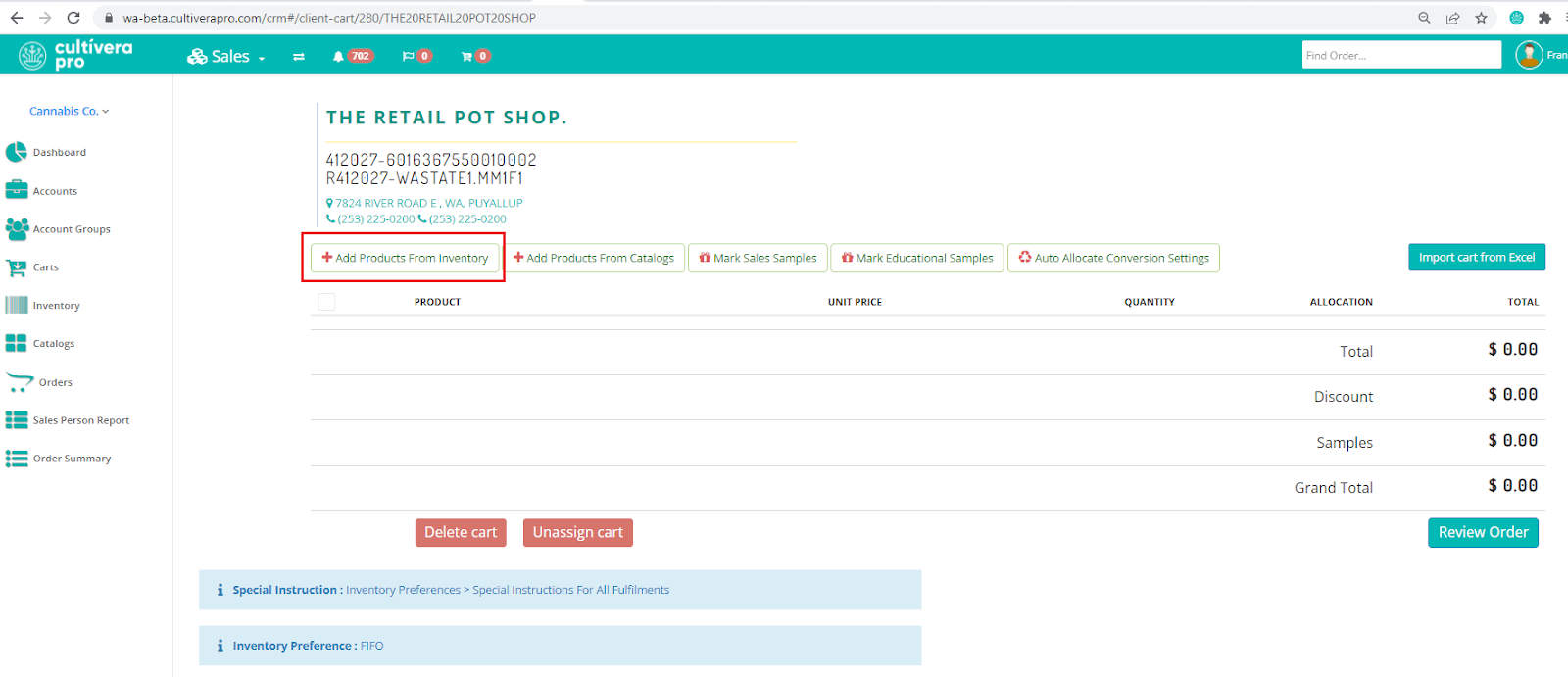1568x677 pixels.
Task: Open the user profile avatar
Action: pyautogui.click(x=1529, y=55)
